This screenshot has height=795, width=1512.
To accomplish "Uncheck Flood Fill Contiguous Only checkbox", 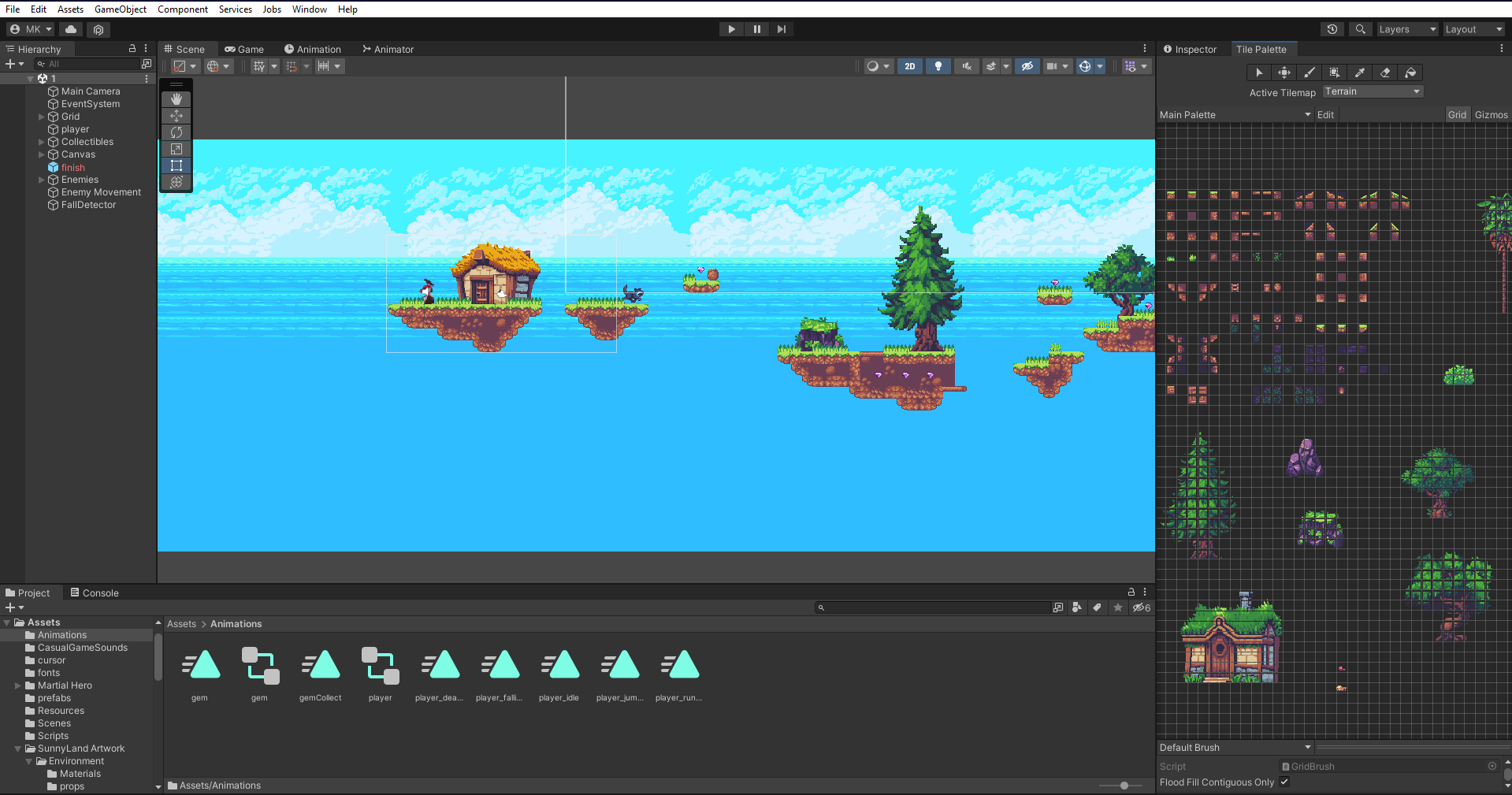I will [1284, 782].
